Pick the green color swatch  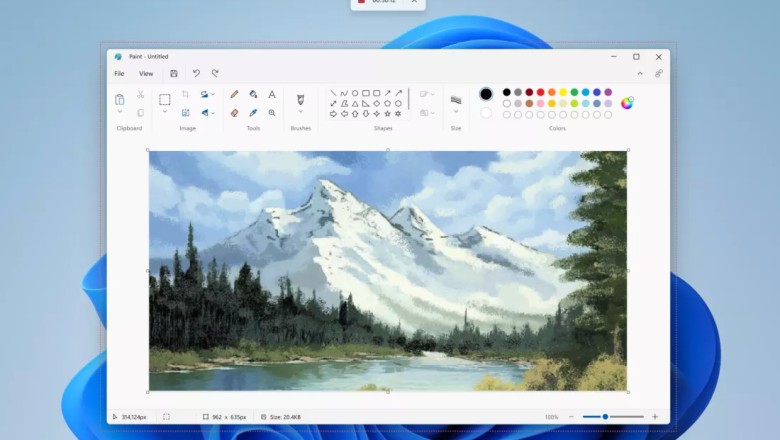tap(575, 92)
